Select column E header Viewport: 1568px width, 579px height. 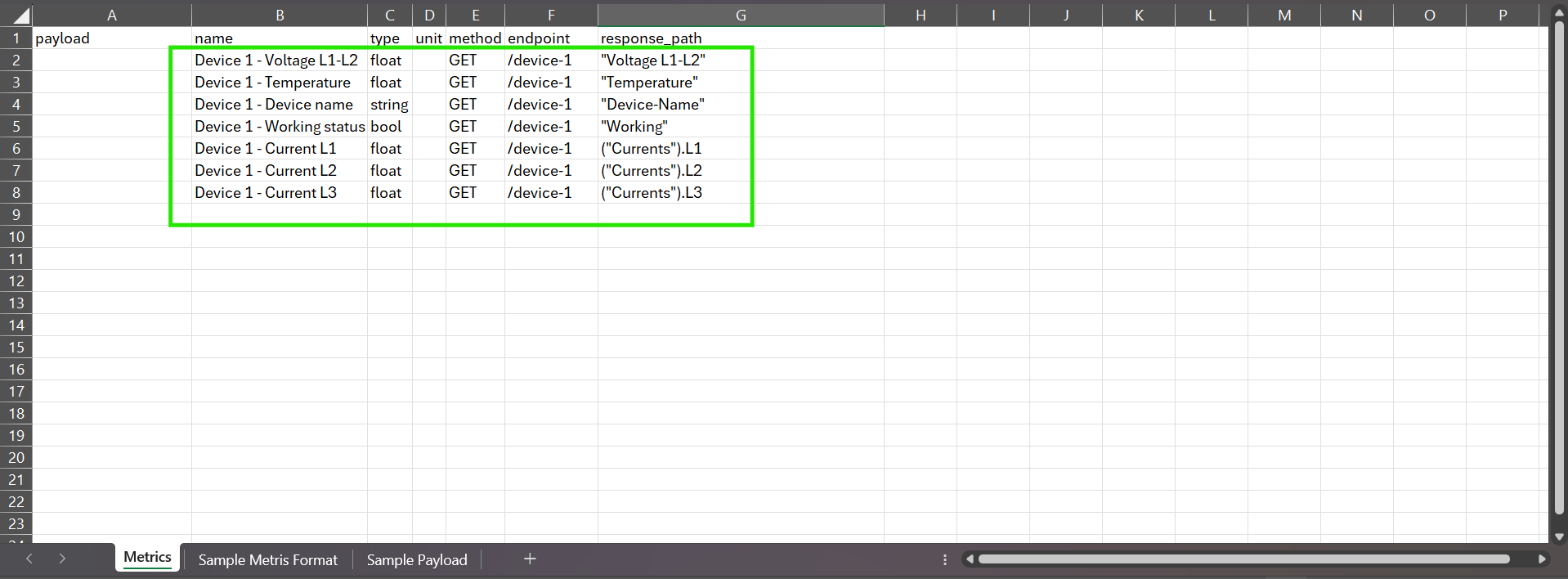pyautogui.click(x=475, y=16)
